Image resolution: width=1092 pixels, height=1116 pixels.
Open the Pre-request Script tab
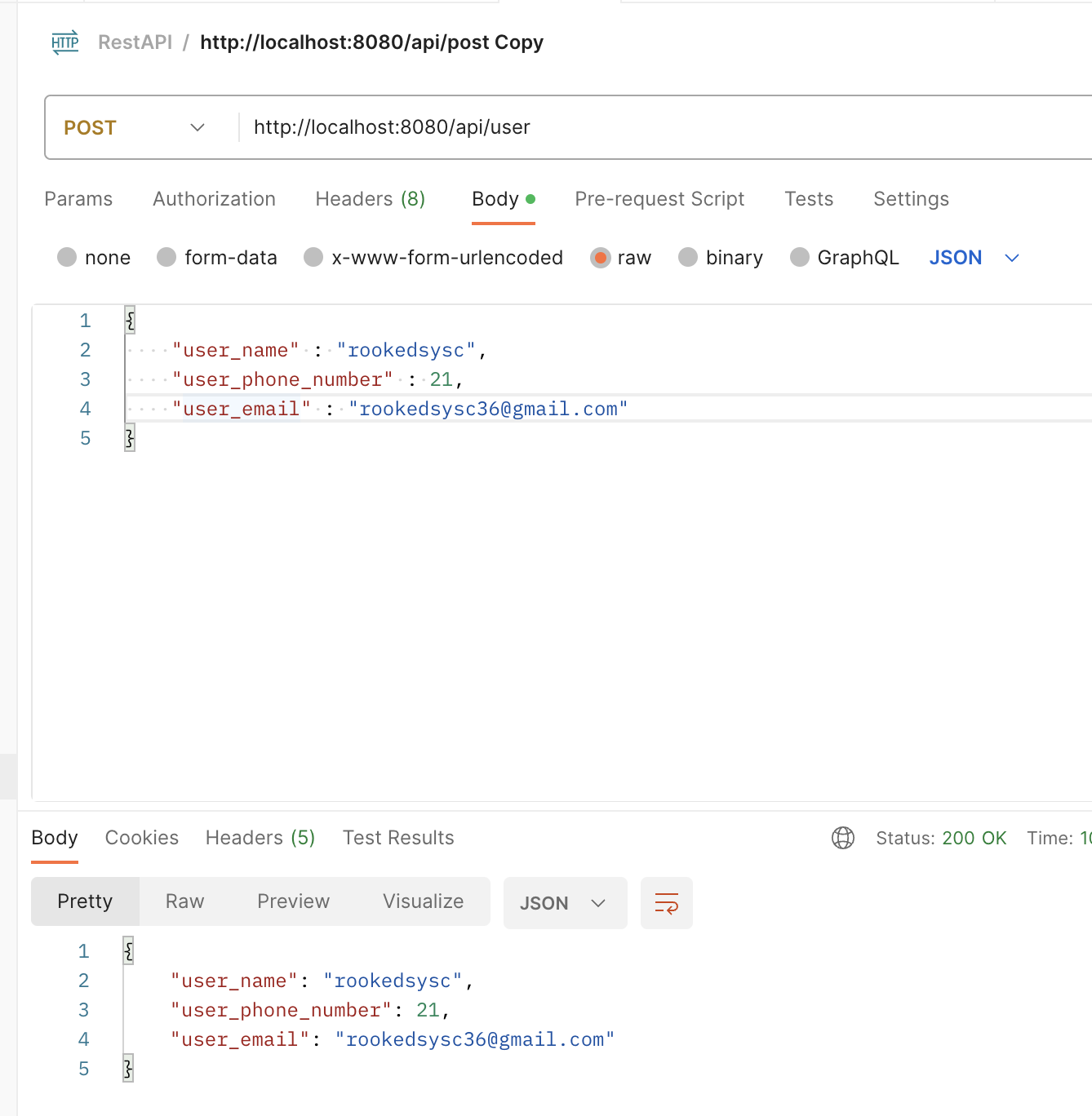point(659,199)
